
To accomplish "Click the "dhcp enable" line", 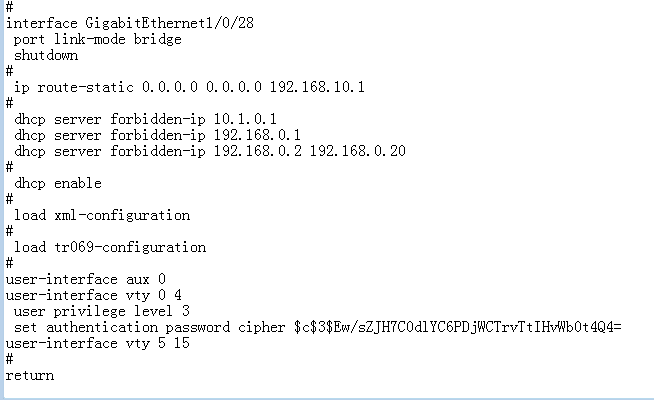I will click(58, 183).
